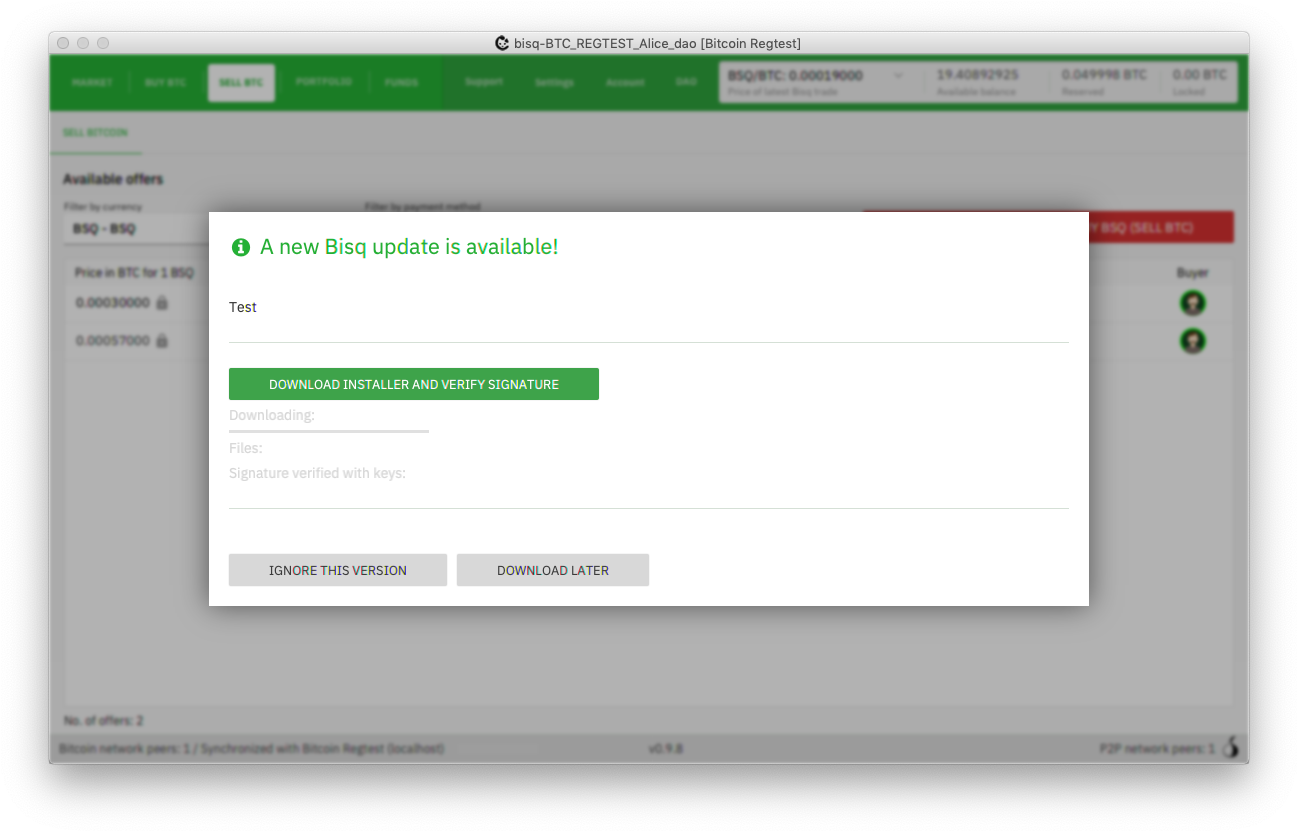1297x831 pixels.
Task: Click the locked 0.00 BTC value
Action: [1199, 75]
